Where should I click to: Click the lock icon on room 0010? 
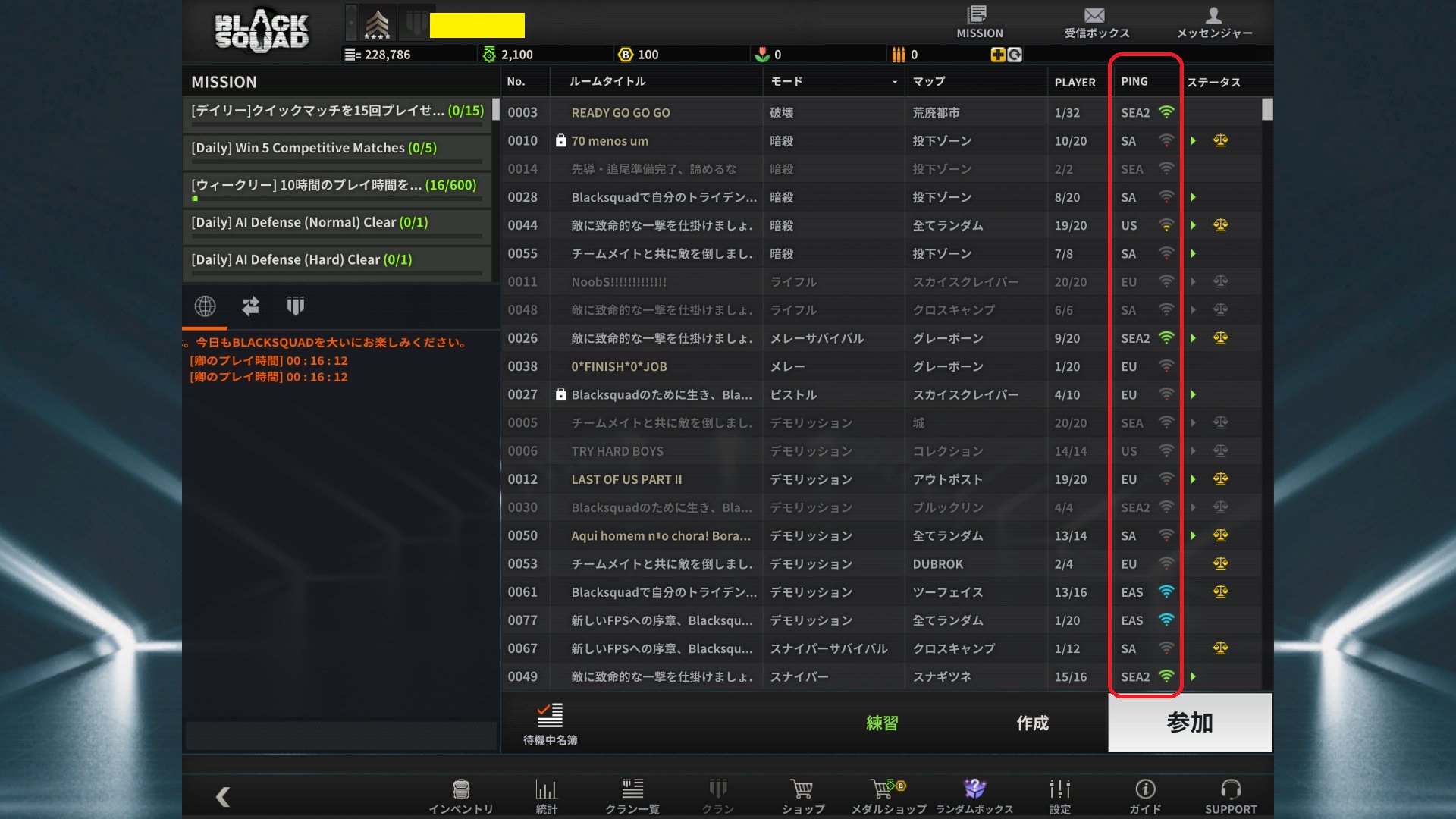tap(560, 140)
